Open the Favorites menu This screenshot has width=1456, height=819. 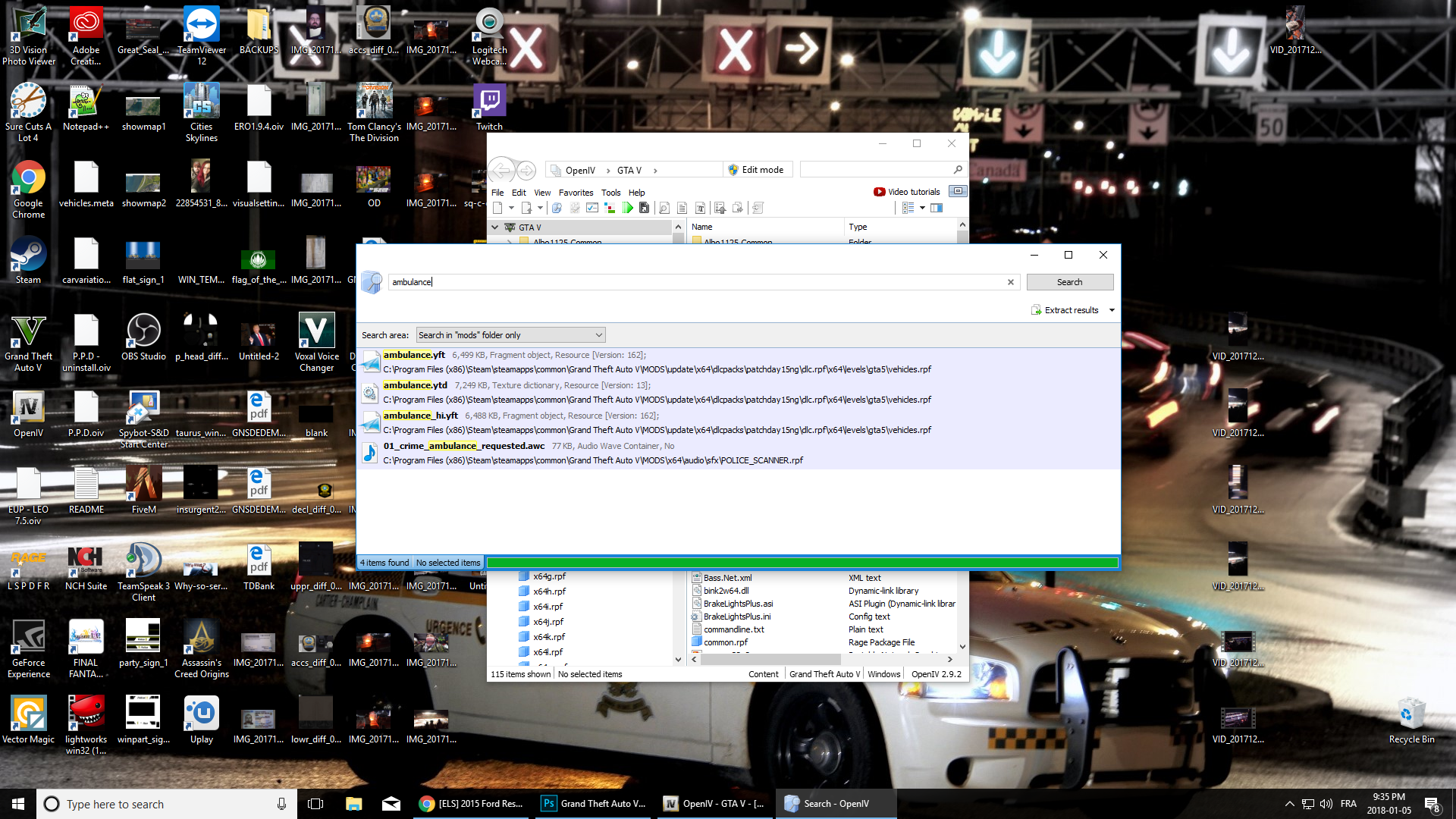pyautogui.click(x=576, y=193)
